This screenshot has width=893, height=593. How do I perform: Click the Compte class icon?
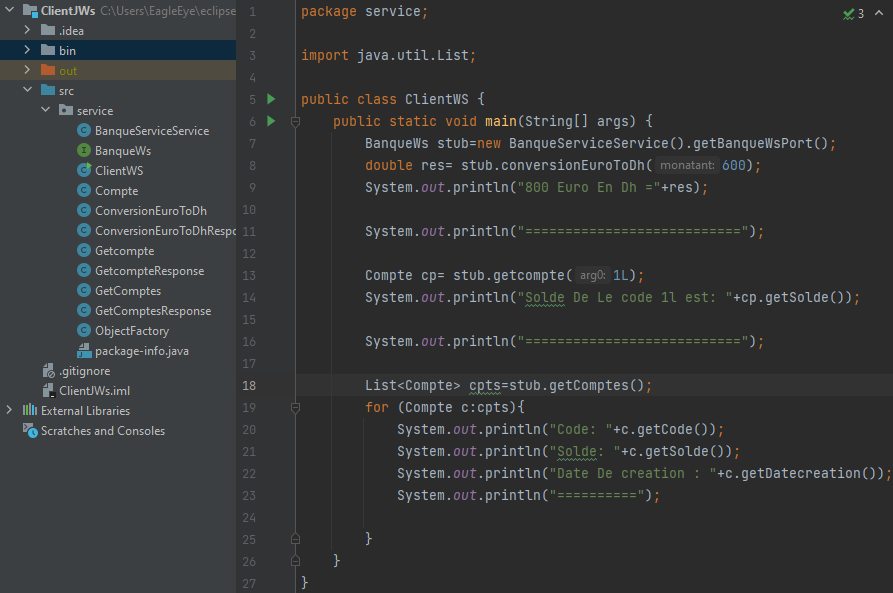pos(84,190)
